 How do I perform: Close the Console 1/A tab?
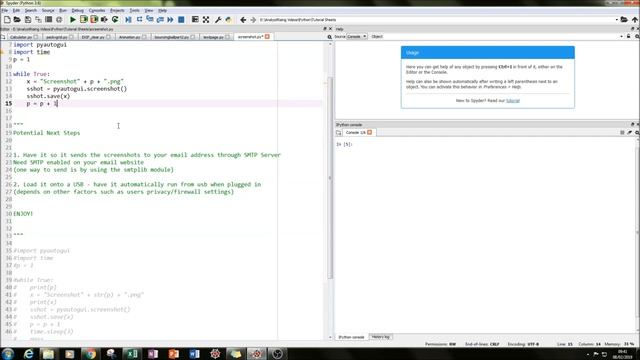369,133
